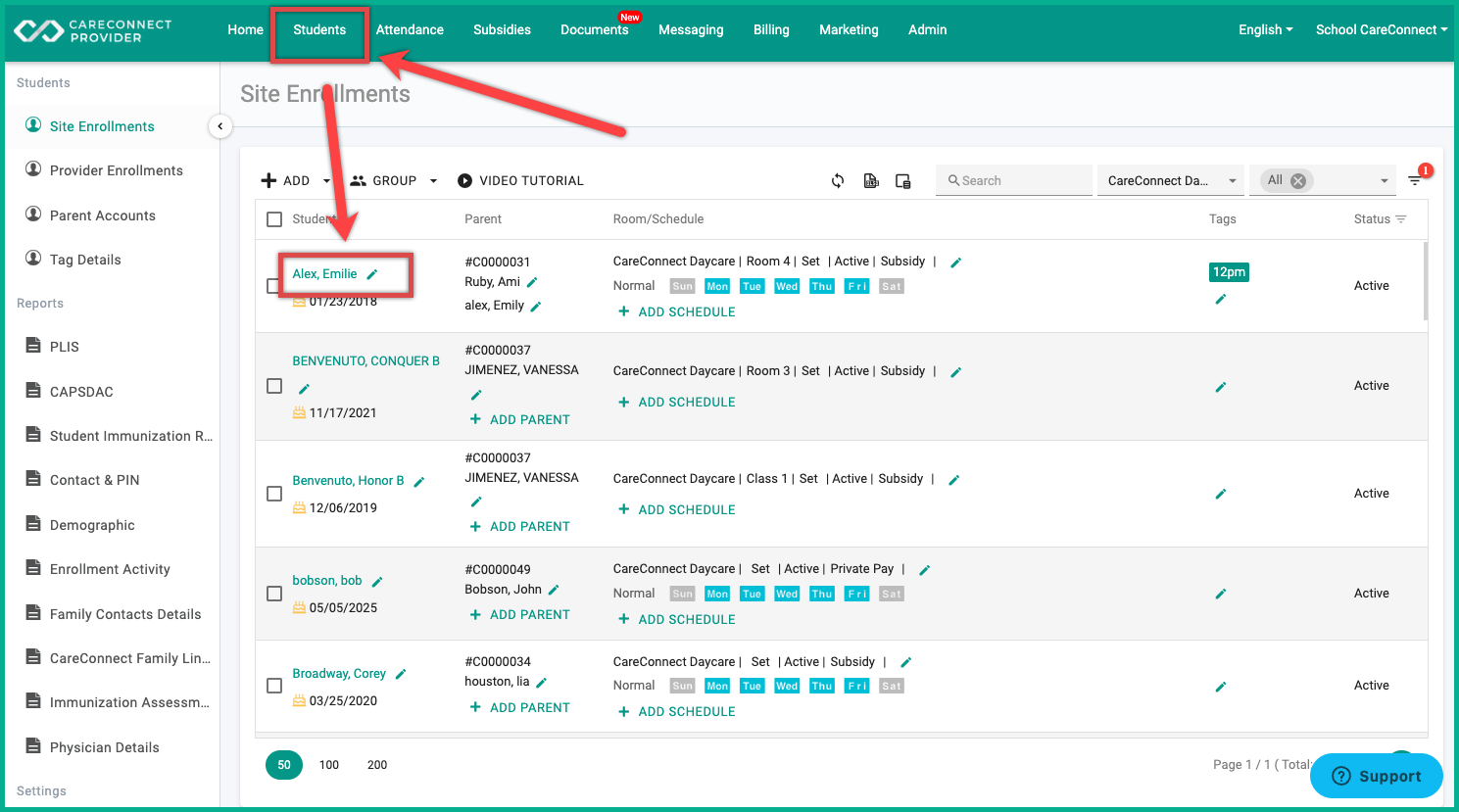
Task: Open the Documents menu
Action: coord(595,29)
